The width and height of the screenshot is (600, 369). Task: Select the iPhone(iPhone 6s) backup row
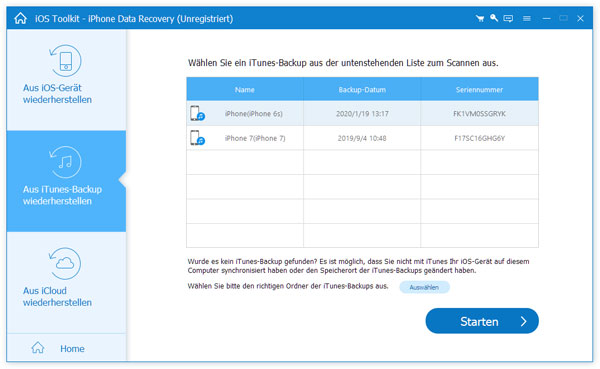pyautogui.click(x=362, y=114)
